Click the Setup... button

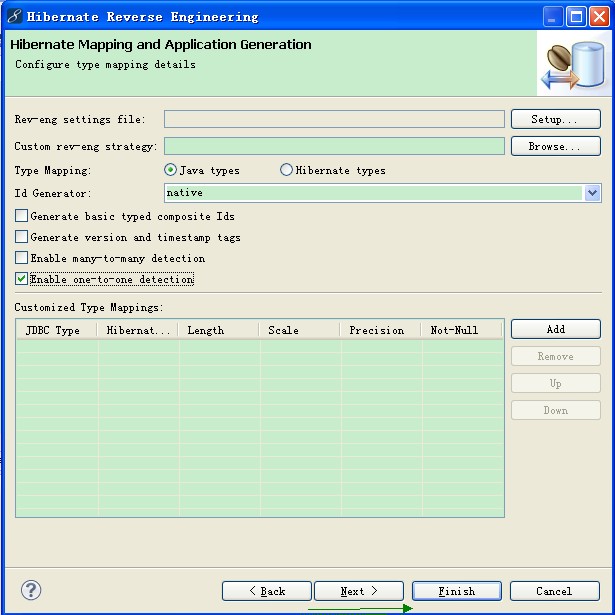pyautogui.click(x=555, y=119)
